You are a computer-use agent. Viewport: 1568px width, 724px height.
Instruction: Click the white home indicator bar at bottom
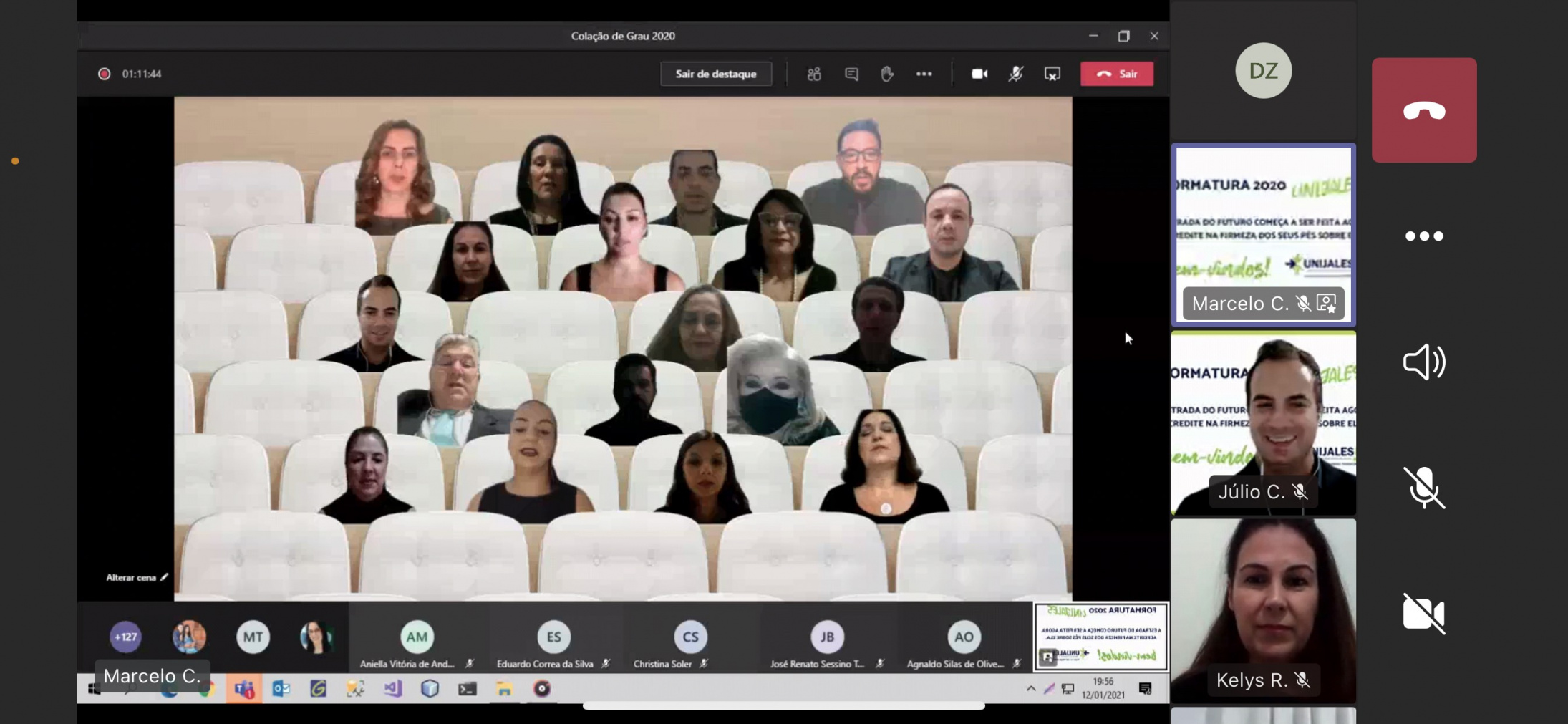(x=783, y=707)
